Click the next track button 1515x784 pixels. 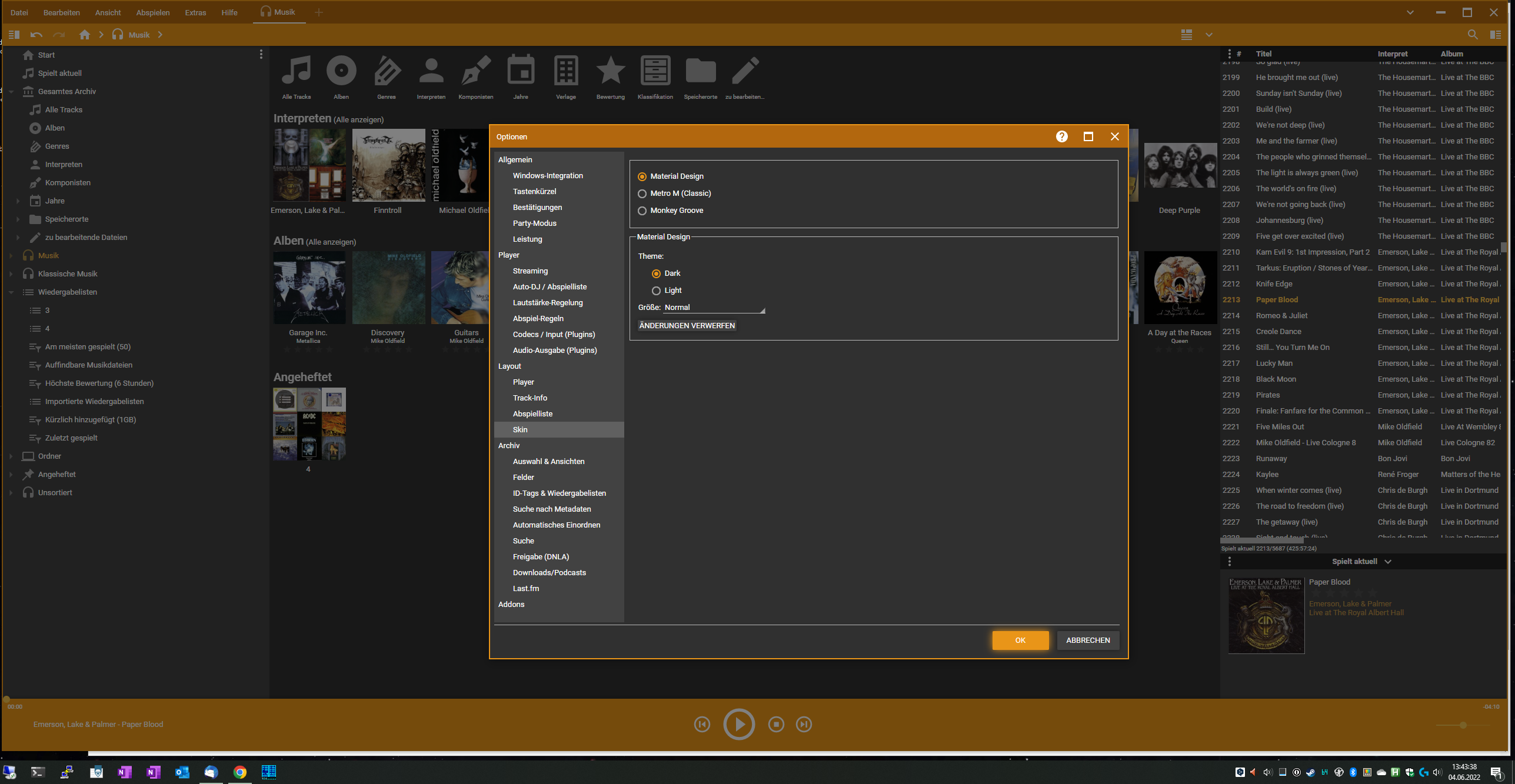(x=804, y=725)
